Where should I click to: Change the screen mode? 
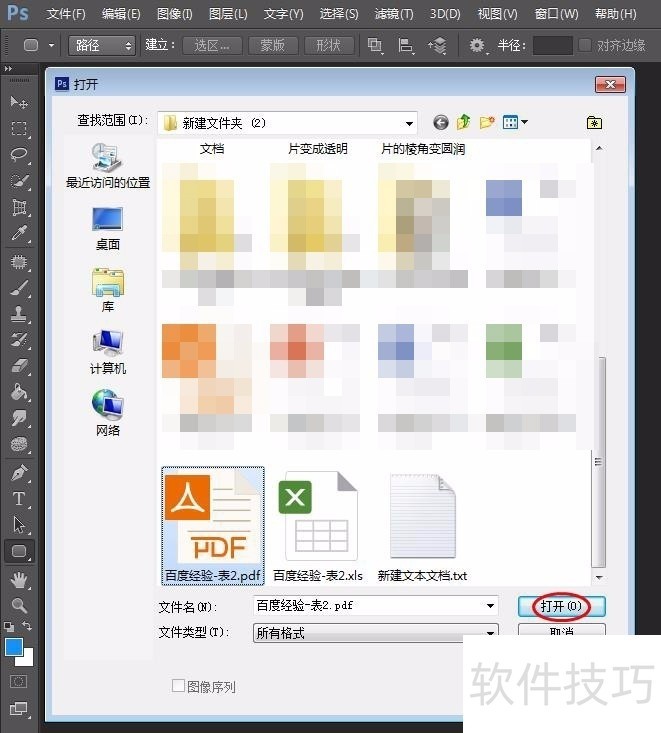(x=19, y=709)
